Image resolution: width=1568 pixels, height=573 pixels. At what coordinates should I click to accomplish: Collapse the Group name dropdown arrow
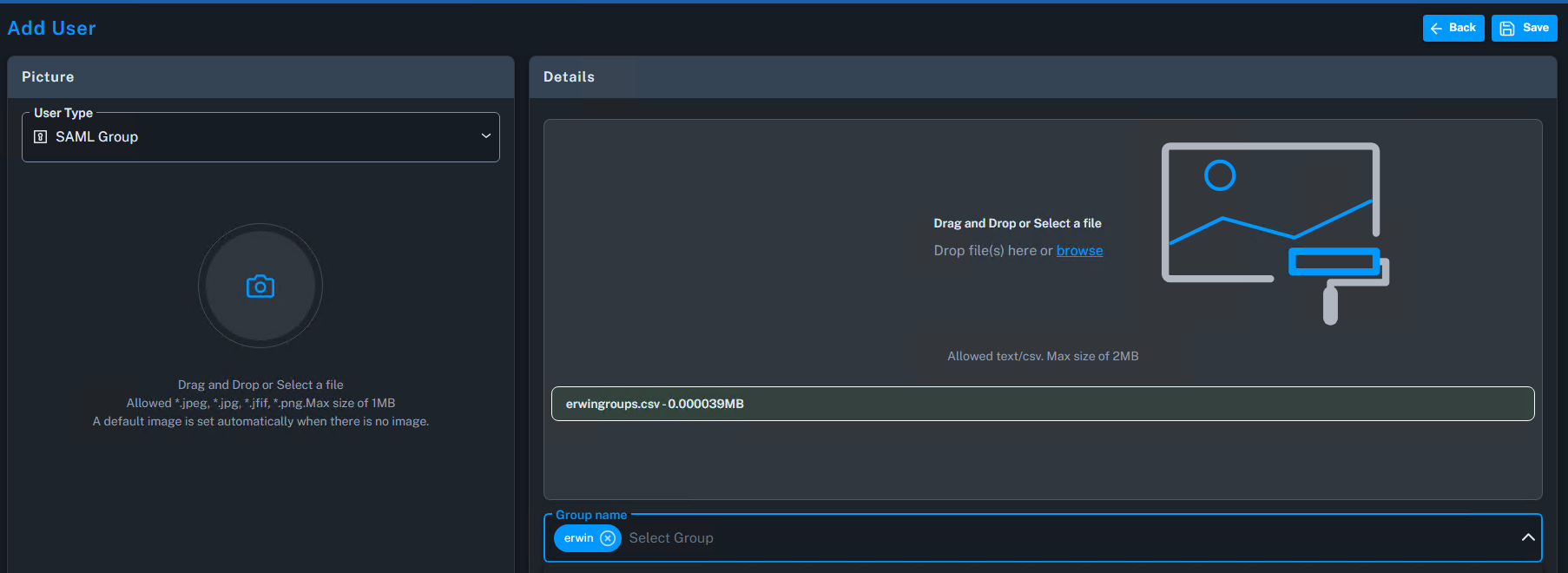click(1527, 537)
